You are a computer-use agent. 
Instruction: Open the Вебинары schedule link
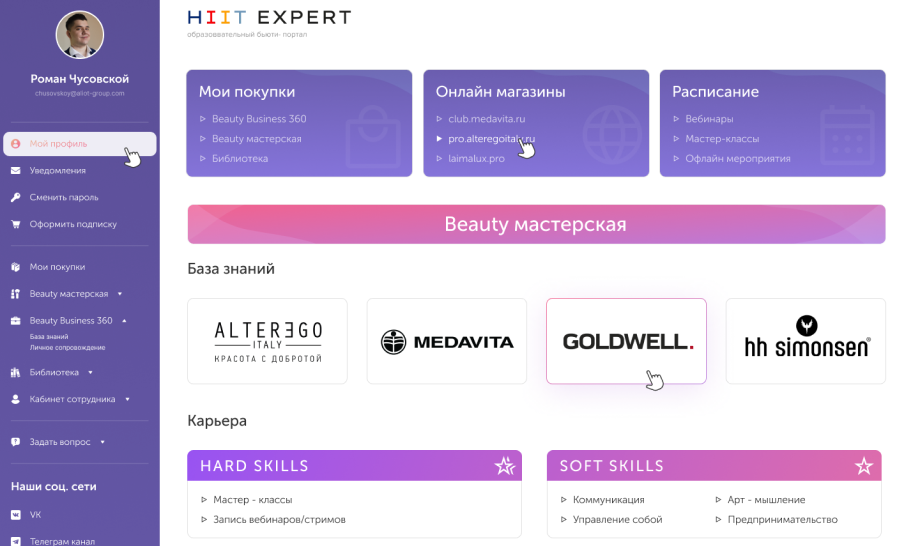pyautogui.click(x=708, y=119)
